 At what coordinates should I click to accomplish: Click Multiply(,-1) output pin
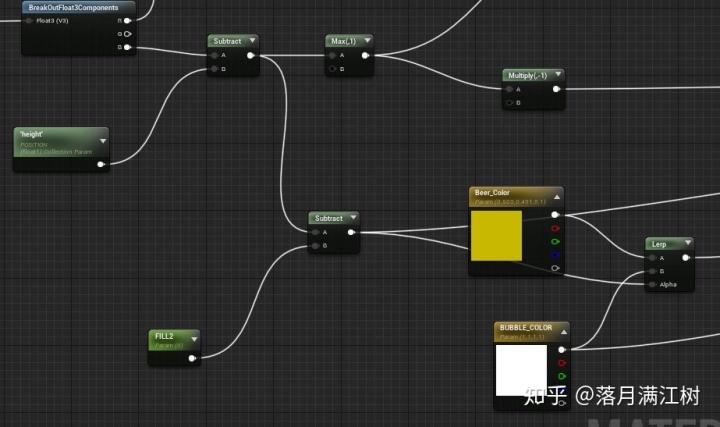(x=556, y=89)
